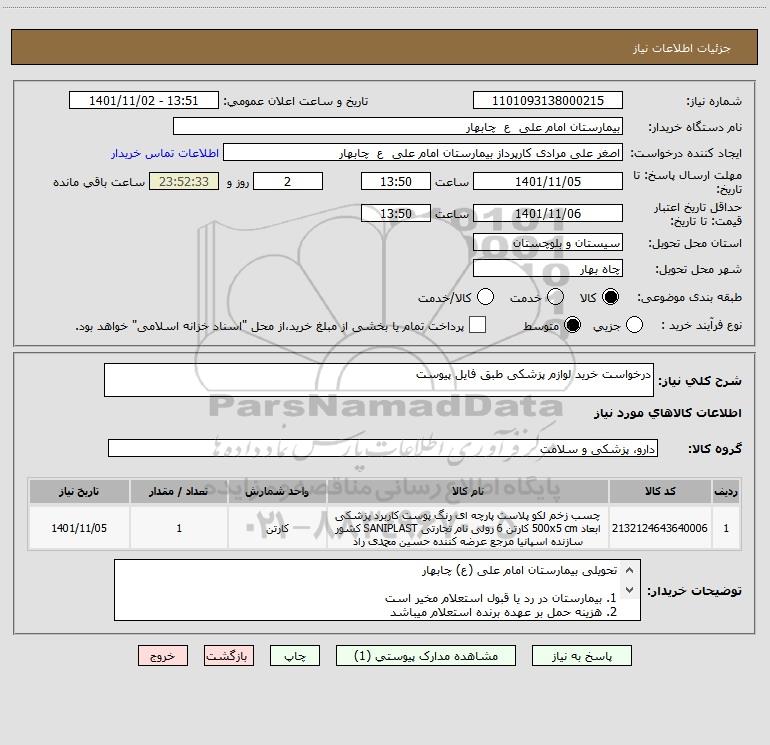Click the need date 1401/11/05 table cell
Image resolution: width=770 pixels, height=745 pixels.
pos(79,528)
